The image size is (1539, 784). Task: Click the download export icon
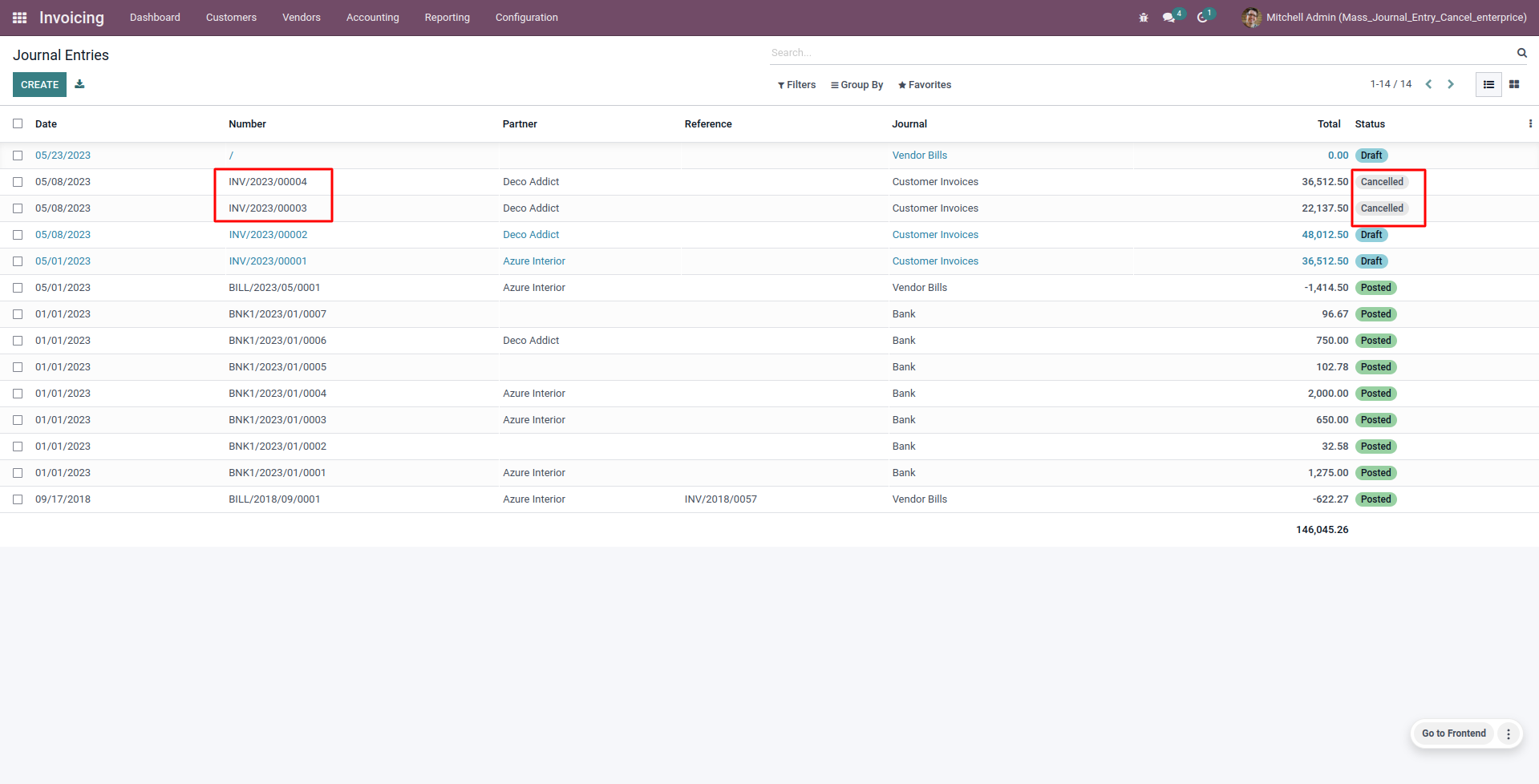[79, 84]
